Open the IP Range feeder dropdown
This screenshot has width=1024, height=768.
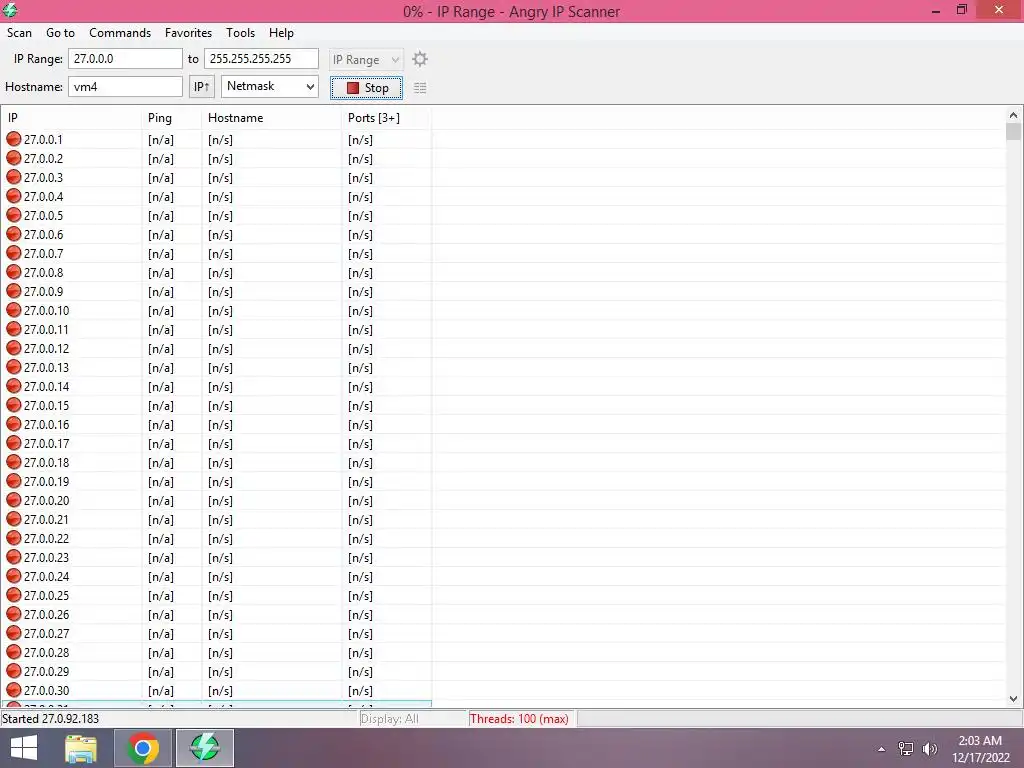click(366, 59)
